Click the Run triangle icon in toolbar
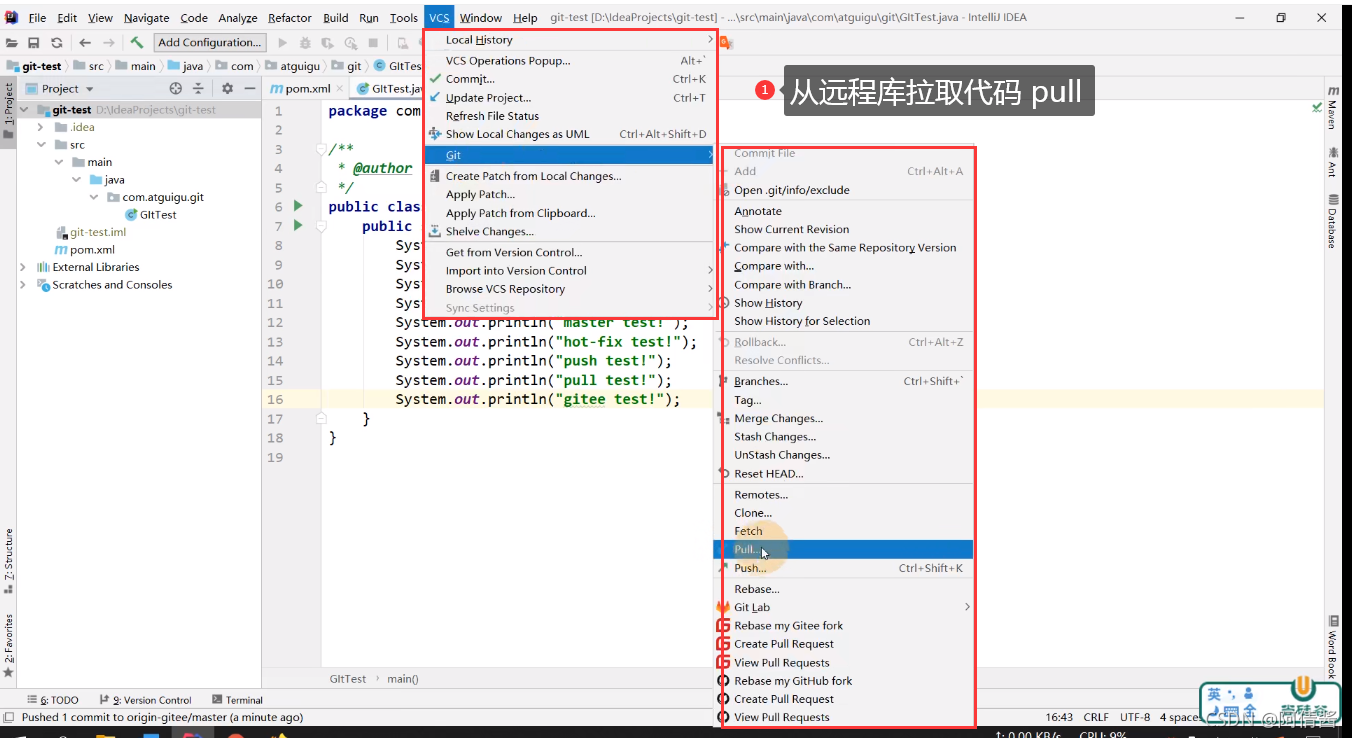Image resolution: width=1352 pixels, height=738 pixels. point(283,43)
